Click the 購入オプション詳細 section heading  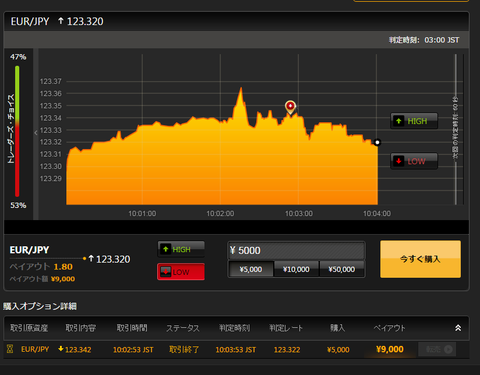40,306
